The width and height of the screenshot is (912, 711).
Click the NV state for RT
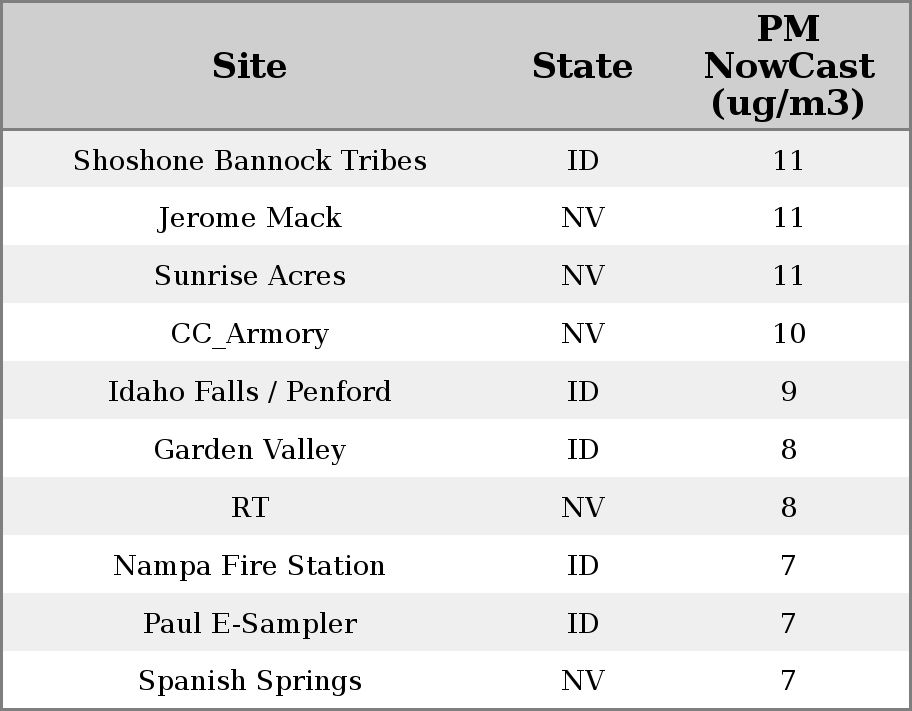(x=582, y=508)
